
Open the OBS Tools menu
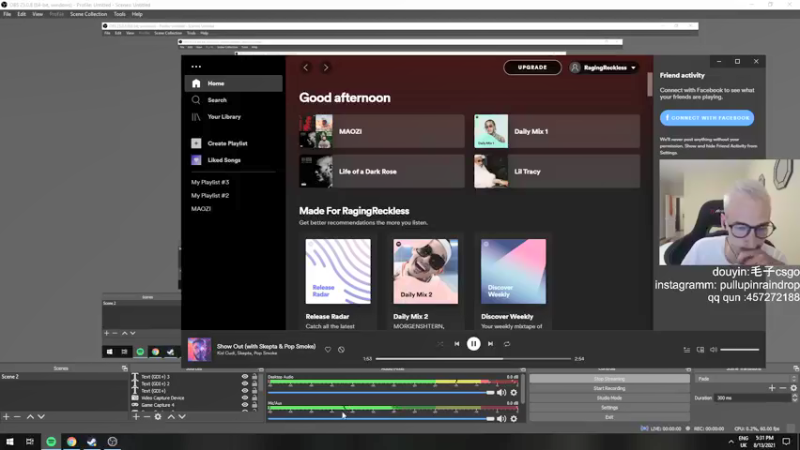coord(119,14)
